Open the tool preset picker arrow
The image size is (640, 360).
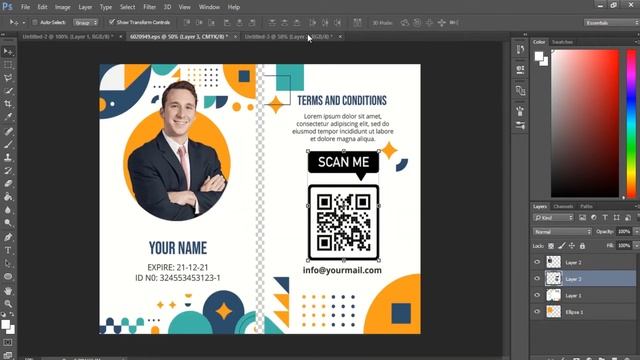tap(24, 22)
